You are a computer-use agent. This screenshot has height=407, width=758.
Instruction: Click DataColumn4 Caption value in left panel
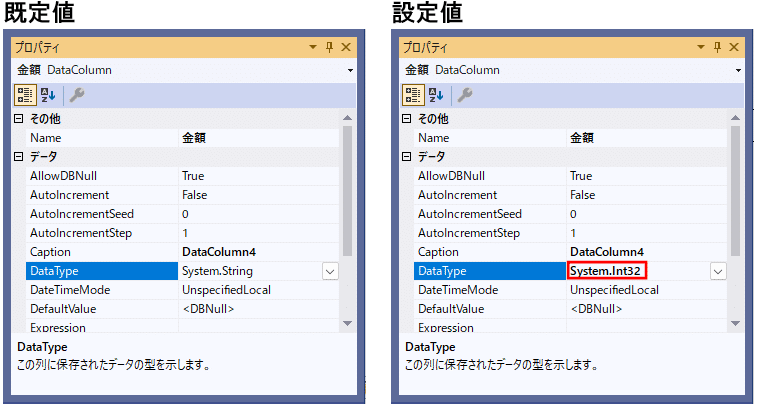219,252
